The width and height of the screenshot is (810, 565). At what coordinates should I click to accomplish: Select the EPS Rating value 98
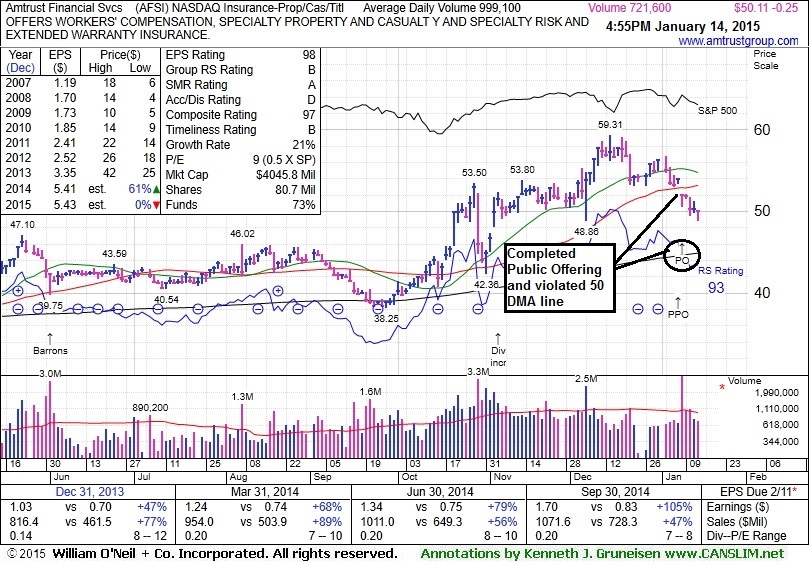click(x=309, y=55)
